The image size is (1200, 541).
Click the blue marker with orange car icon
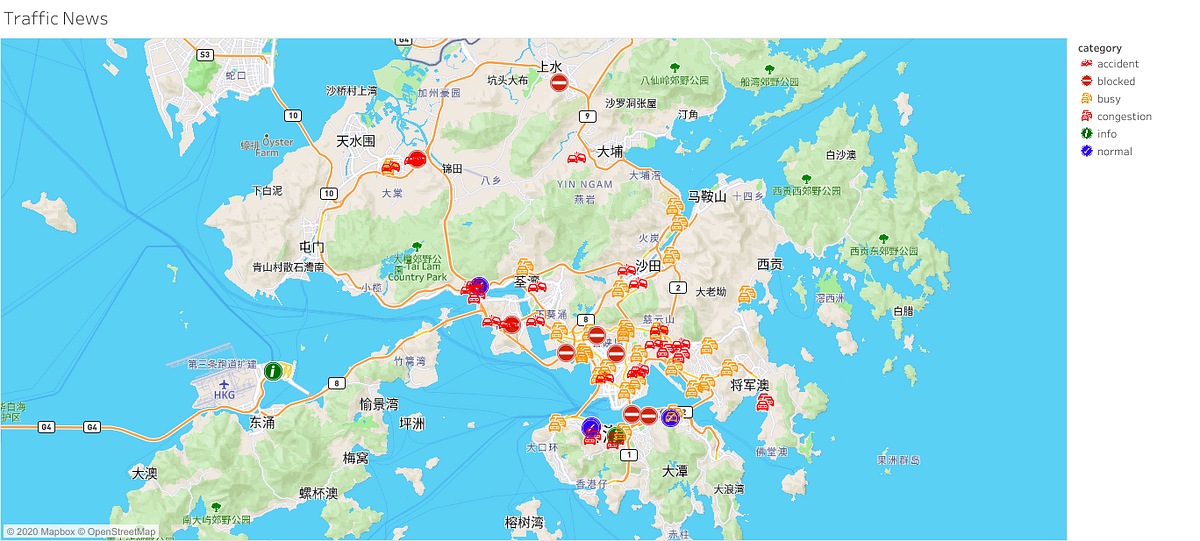point(671,416)
